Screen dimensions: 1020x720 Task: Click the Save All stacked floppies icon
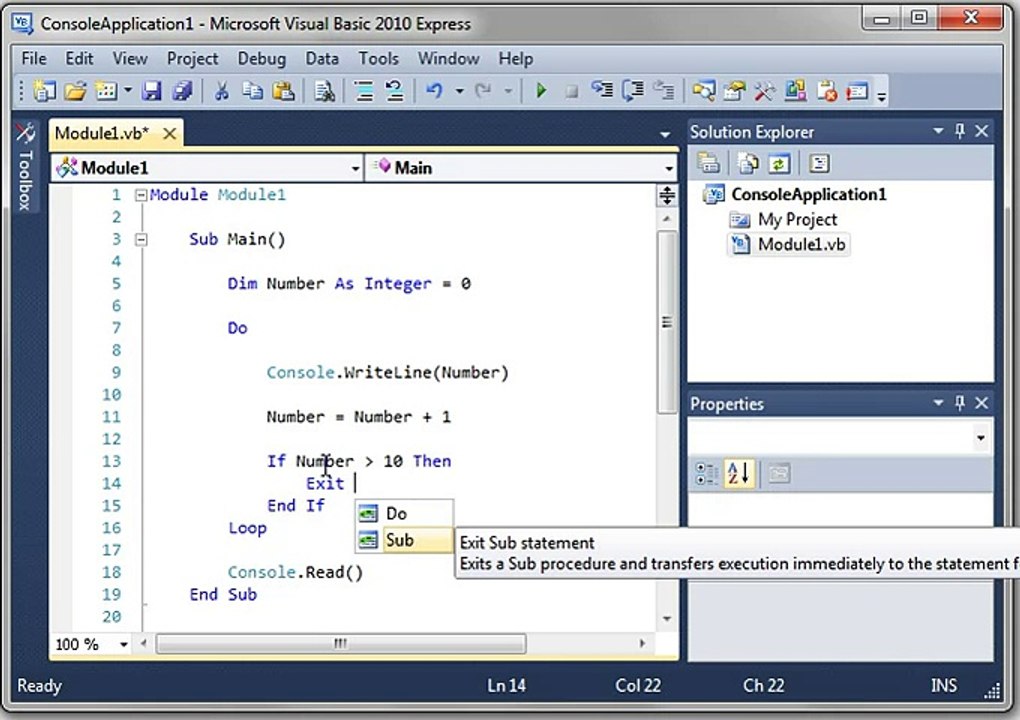pos(182,90)
